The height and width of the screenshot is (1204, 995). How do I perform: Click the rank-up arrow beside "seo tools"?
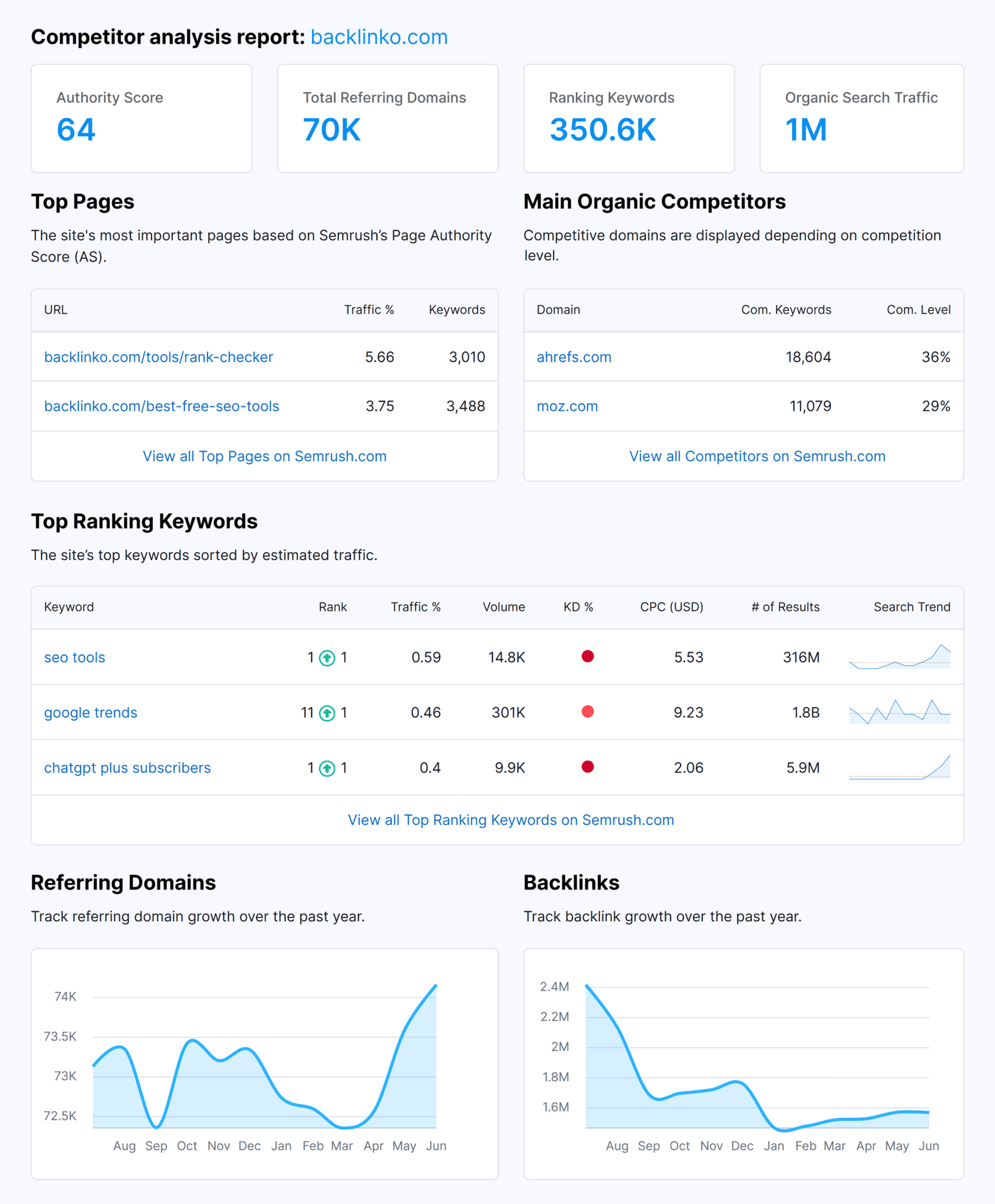tap(327, 657)
